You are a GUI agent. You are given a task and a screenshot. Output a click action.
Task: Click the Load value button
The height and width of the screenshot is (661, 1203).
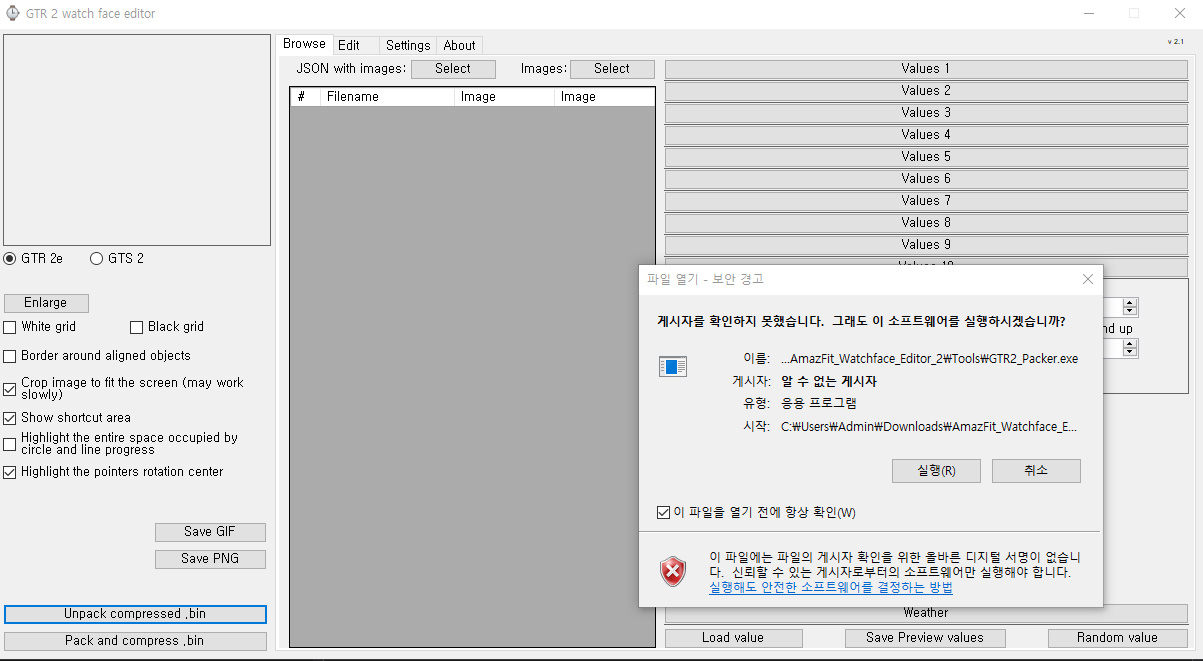(x=733, y=638)
